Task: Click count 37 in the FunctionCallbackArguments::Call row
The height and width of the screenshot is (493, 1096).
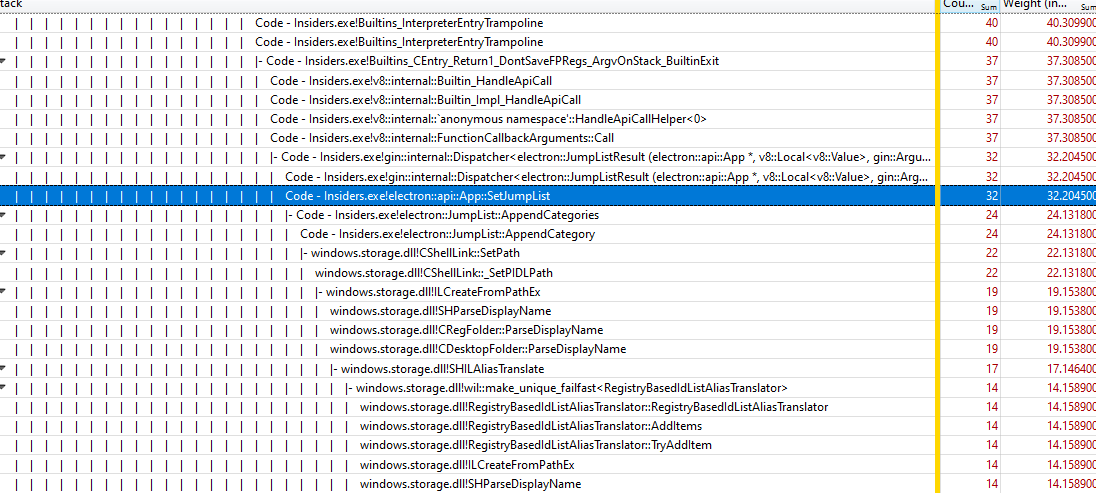Action: point(991,138)
